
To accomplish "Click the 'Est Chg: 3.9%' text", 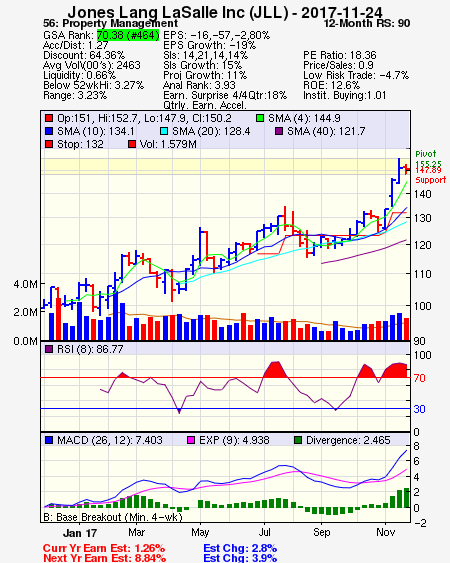I will coord(240,558).
